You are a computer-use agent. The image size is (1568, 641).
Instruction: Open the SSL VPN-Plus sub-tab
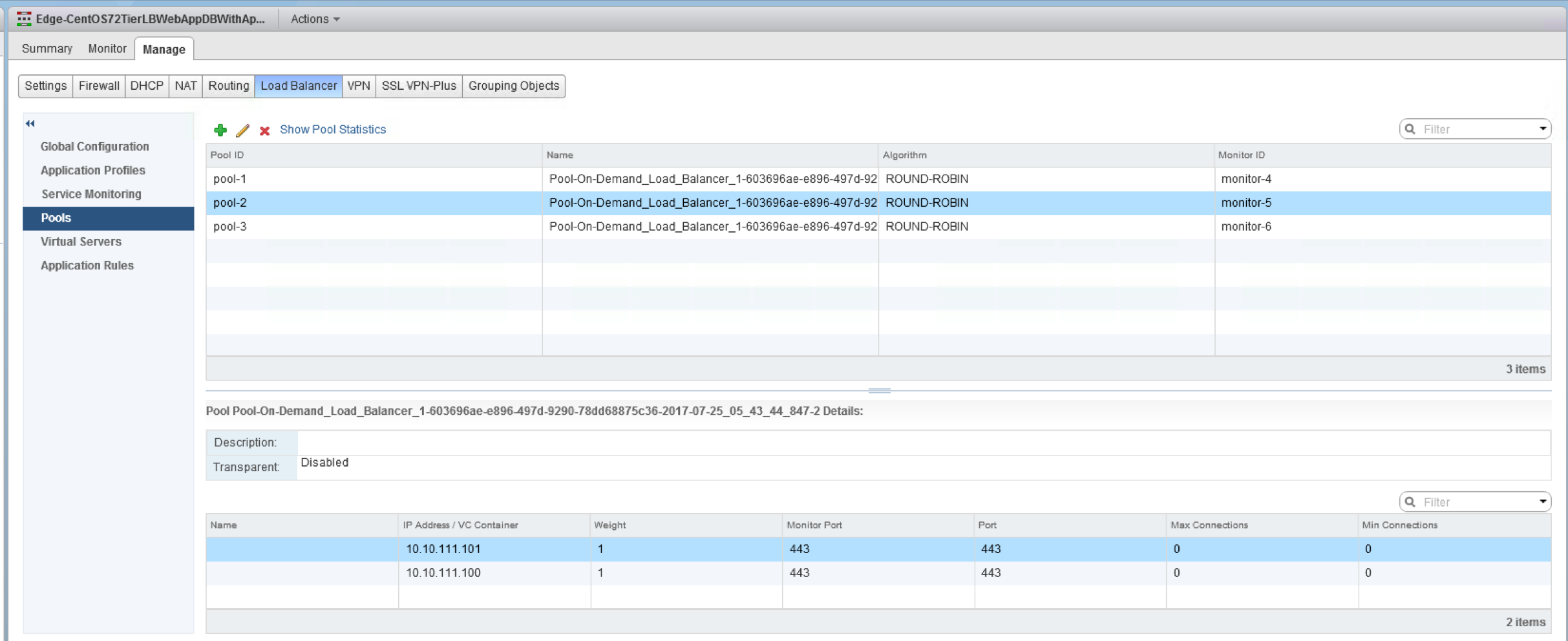pyautogui.click(x=419, y=85)
